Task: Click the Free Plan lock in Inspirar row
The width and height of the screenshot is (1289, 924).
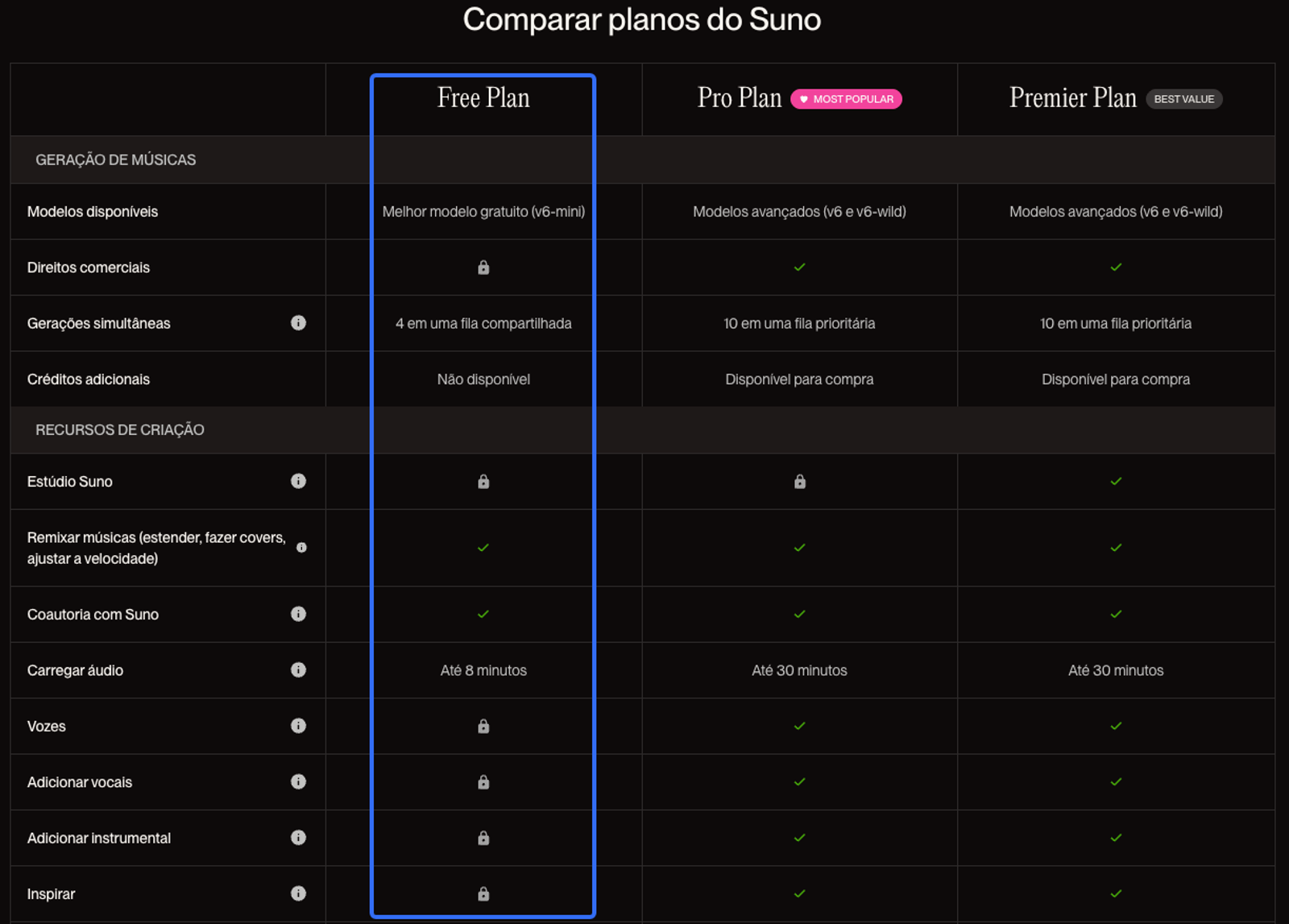Action: click(483, 894)
